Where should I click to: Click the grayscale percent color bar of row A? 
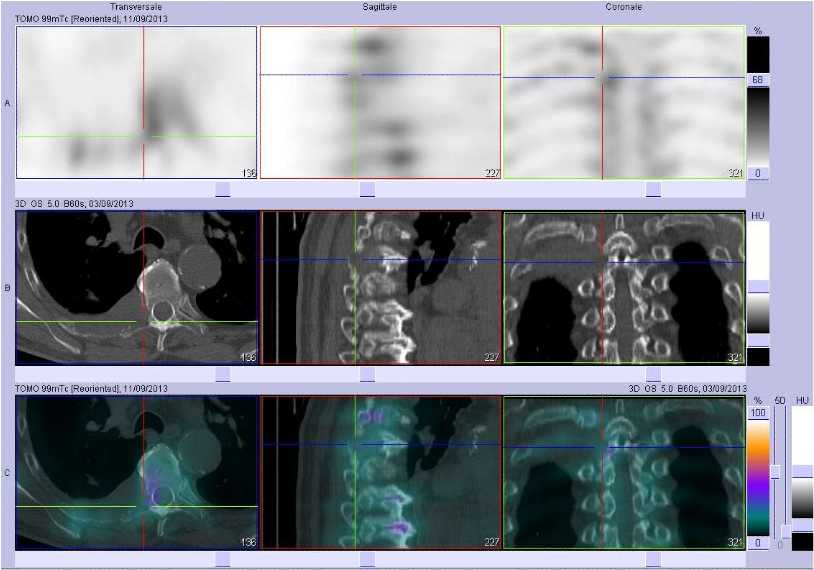pos(758,127)
